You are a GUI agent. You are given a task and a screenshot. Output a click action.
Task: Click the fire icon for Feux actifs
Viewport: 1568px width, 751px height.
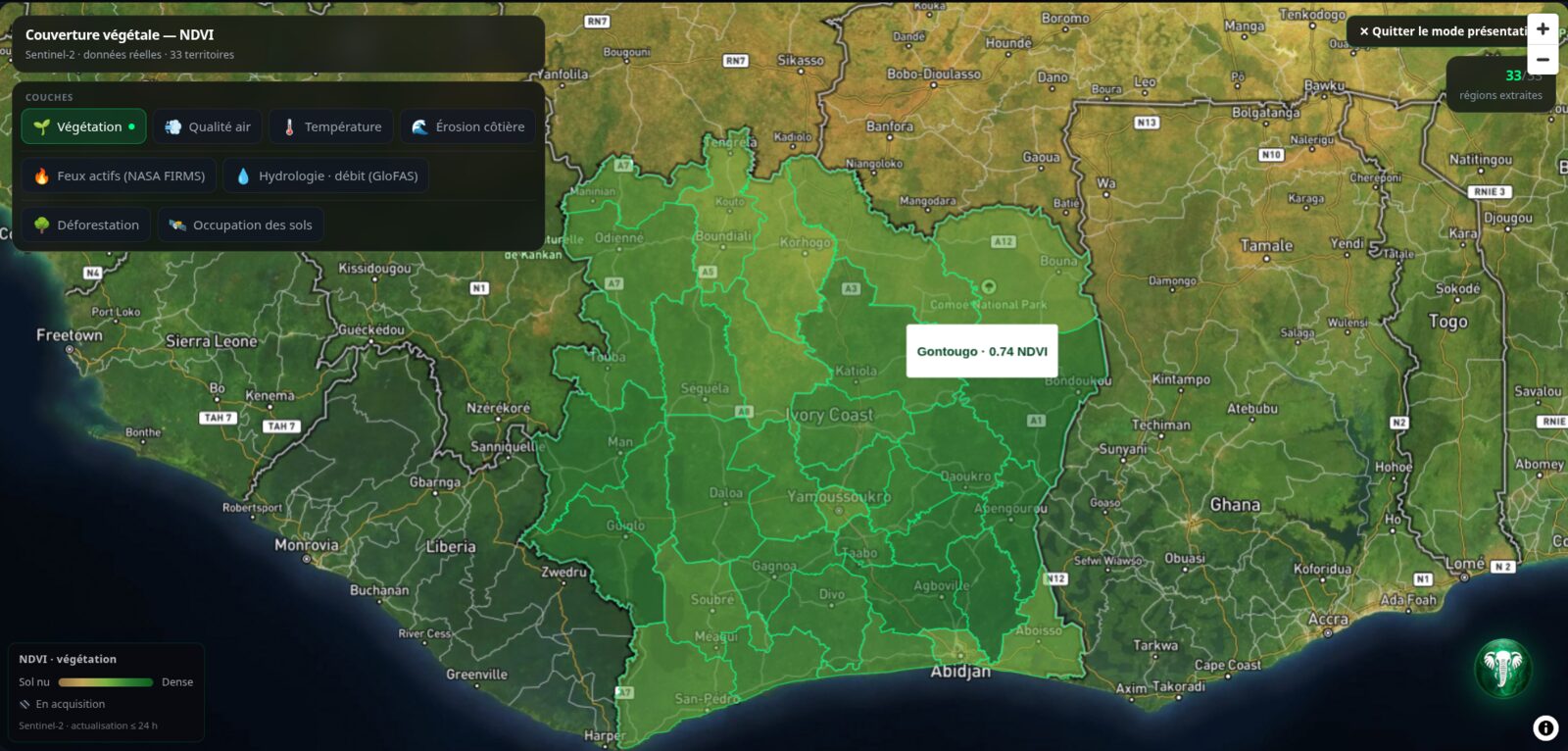pos(41,176)
